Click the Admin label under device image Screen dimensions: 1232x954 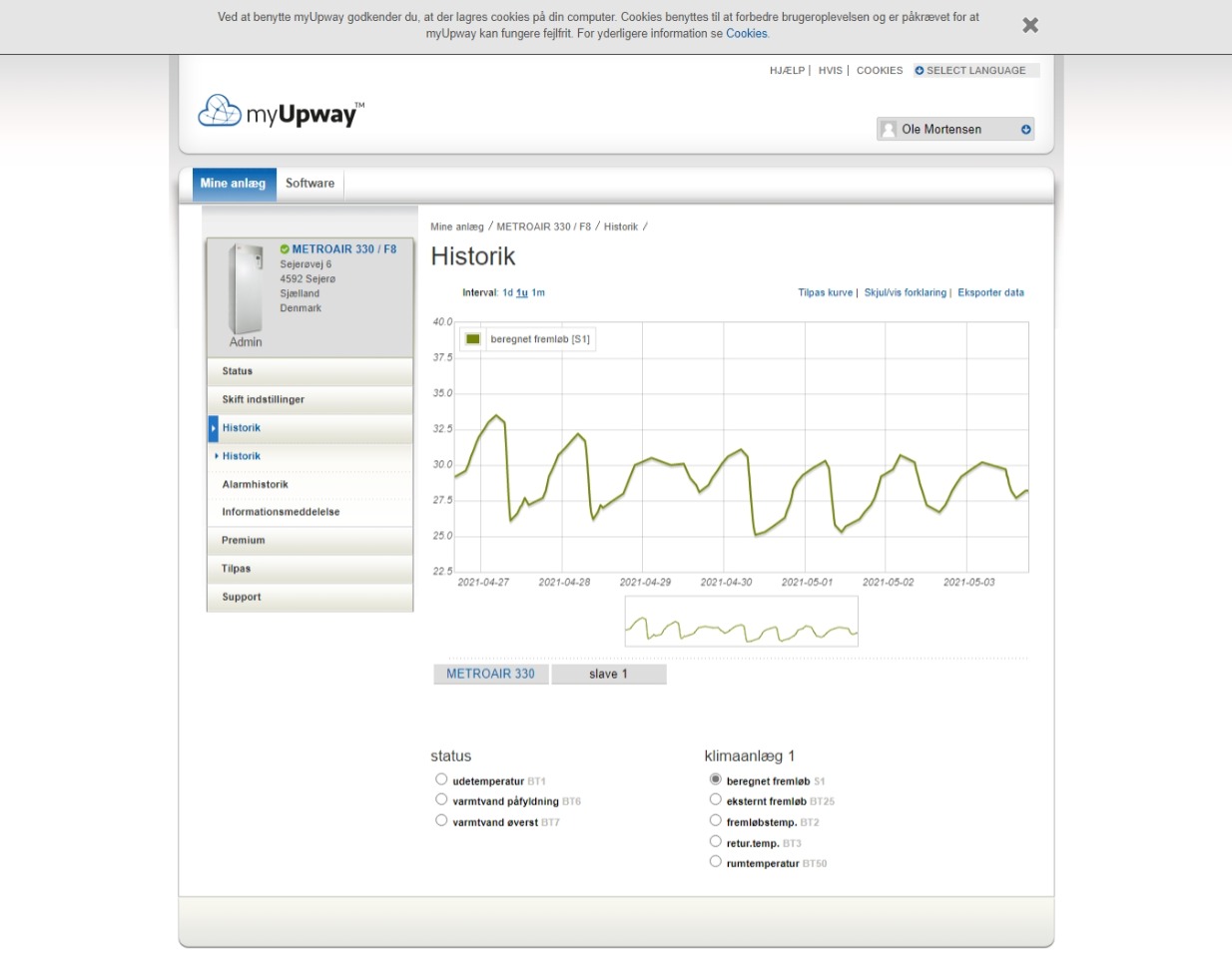246,342
